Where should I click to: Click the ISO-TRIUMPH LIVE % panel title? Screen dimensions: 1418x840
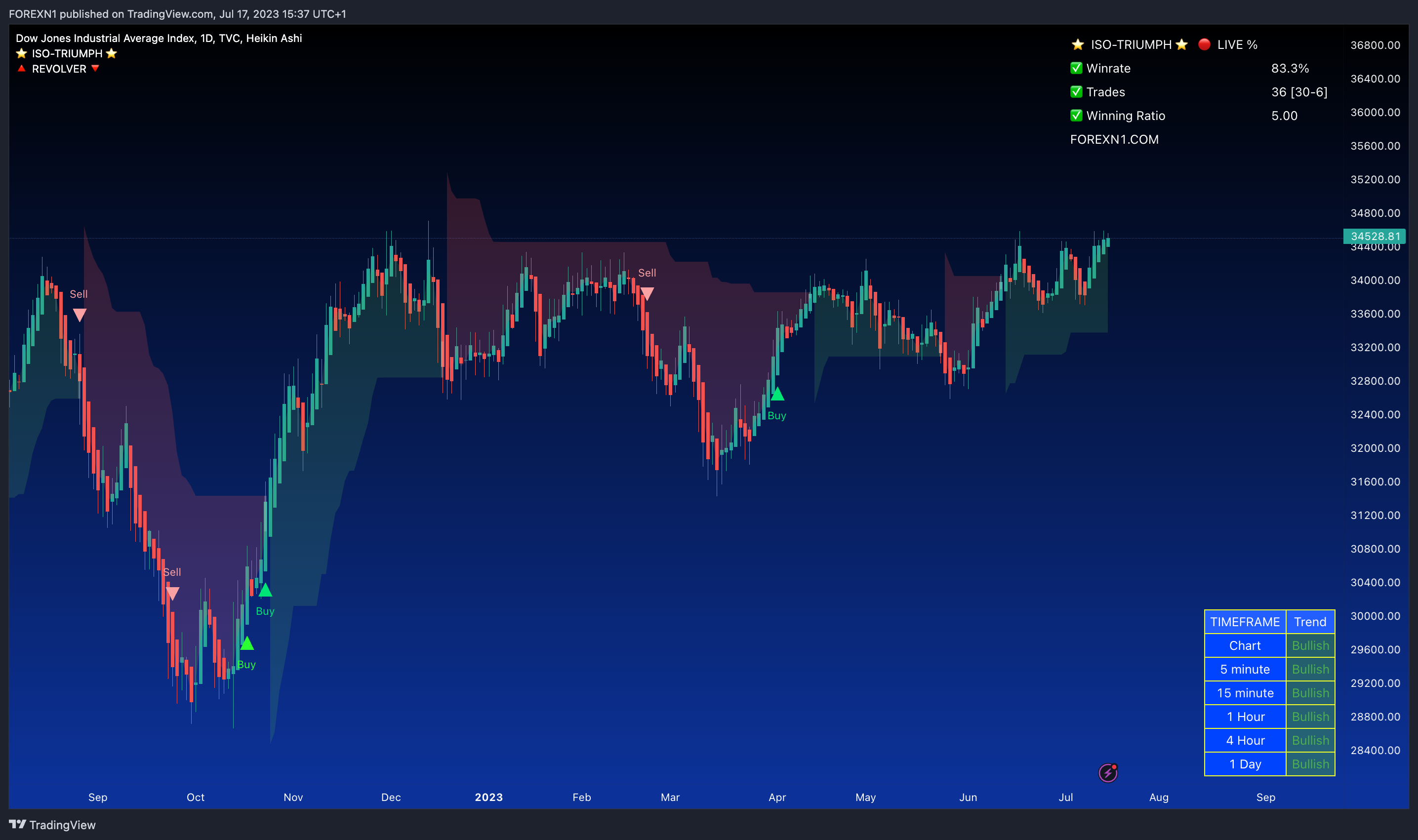tap(1164, 44)
